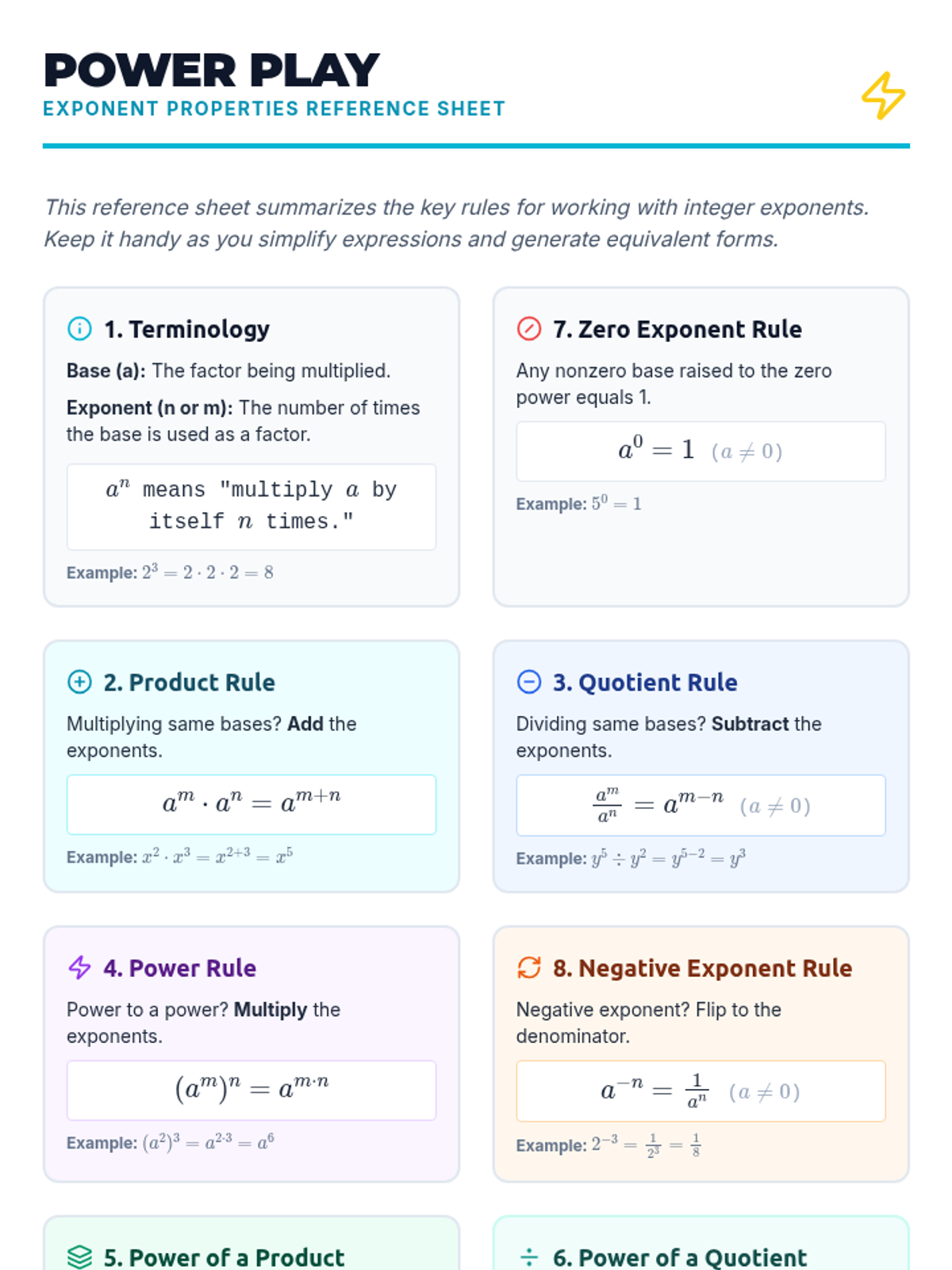Click the Negative Exponent formula box

[x=701, y=1091]
